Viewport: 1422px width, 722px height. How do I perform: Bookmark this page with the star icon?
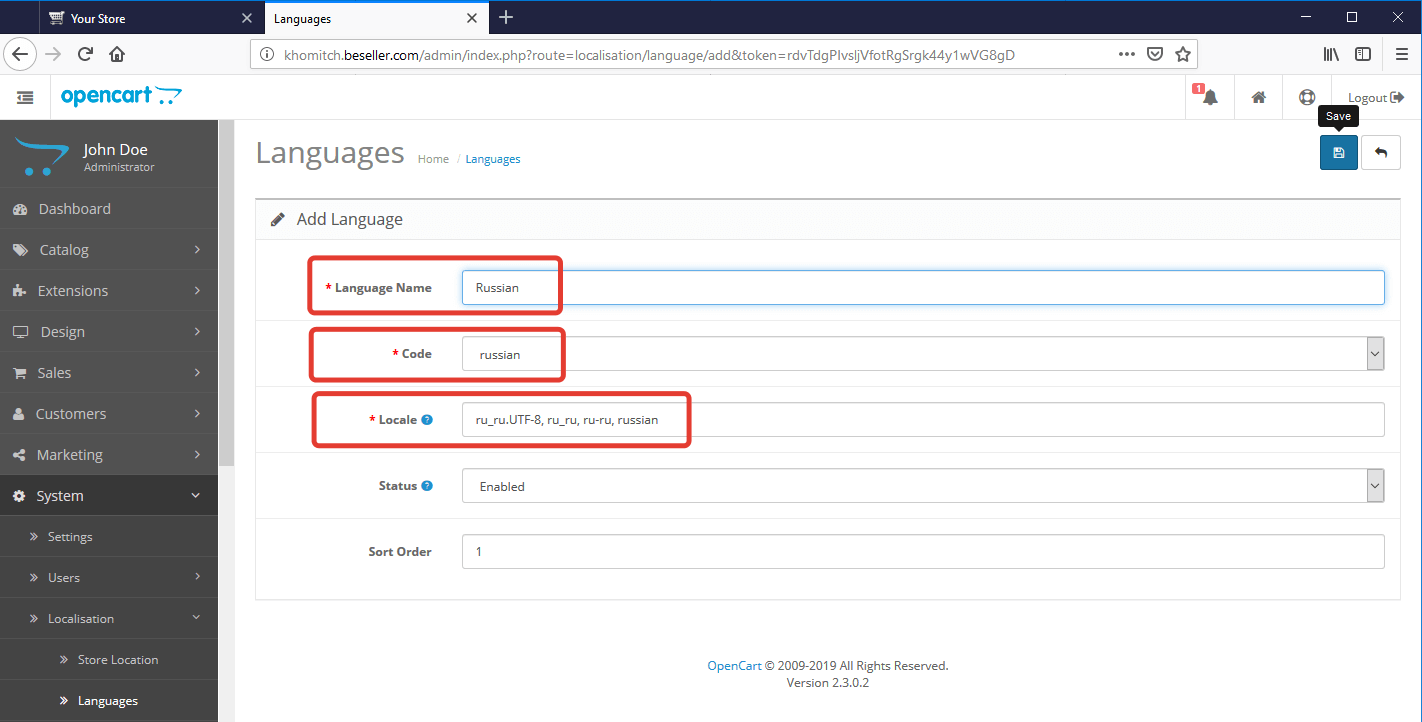pos(1183,54)
